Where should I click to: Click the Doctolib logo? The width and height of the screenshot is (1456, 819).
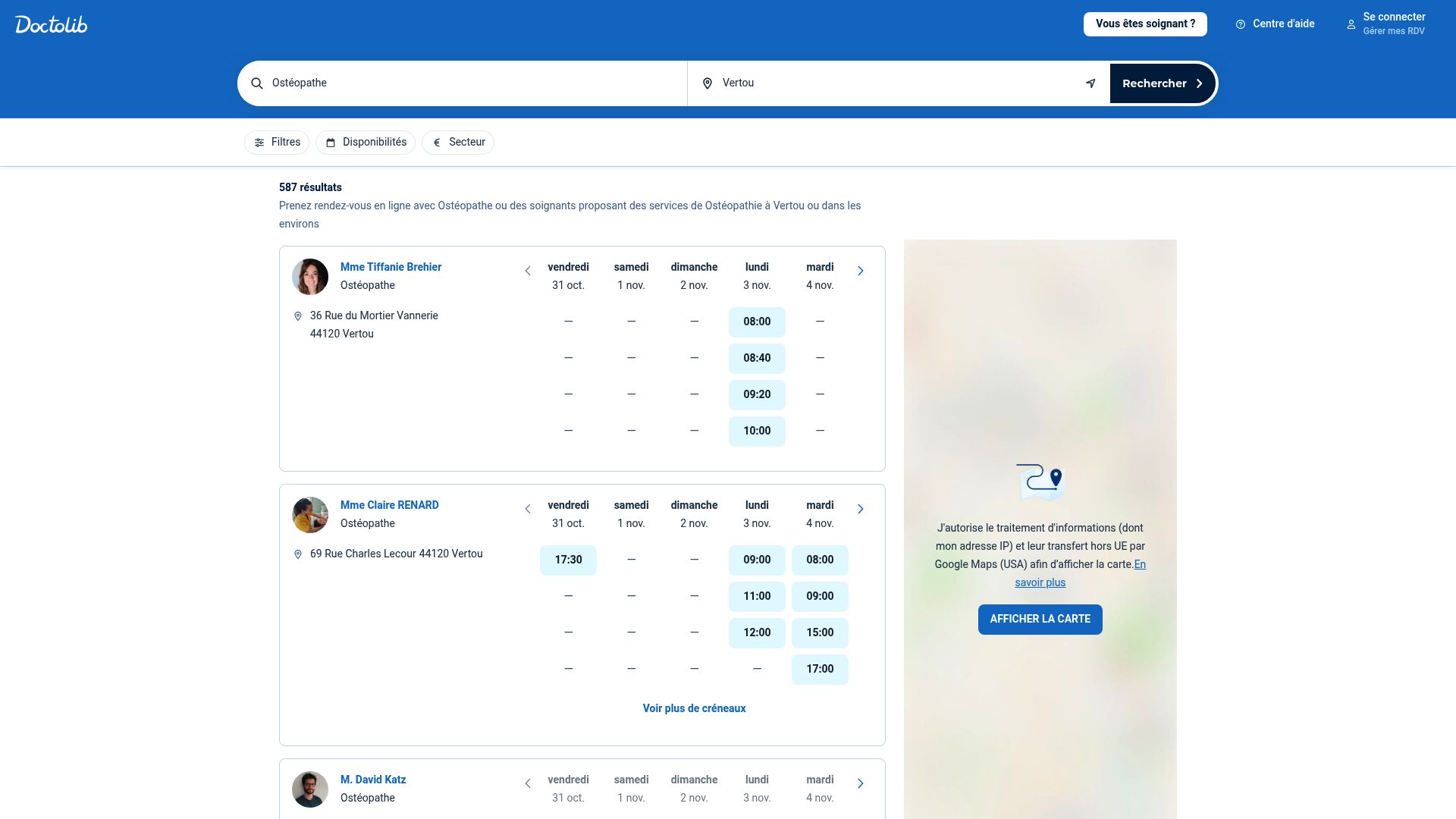[51, 24]
